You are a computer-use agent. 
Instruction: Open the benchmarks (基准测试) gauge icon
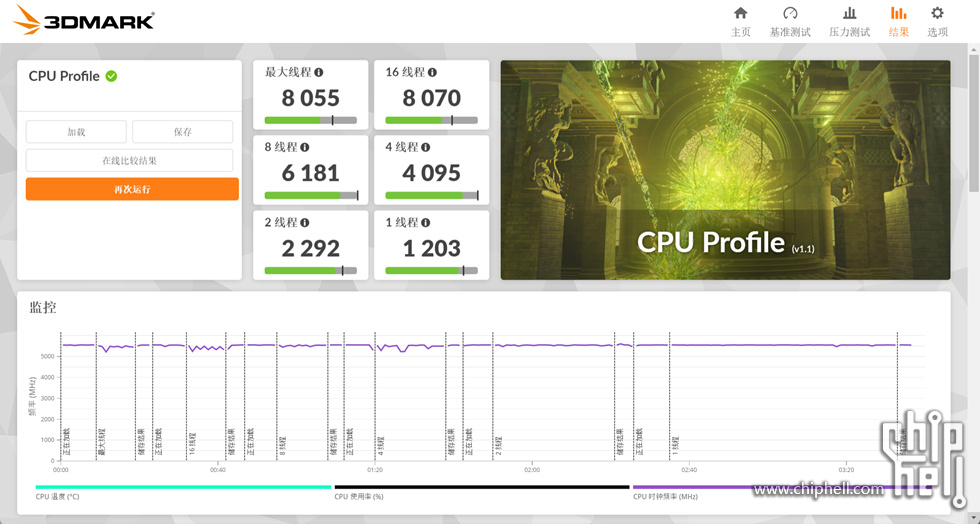click(790, 13)
